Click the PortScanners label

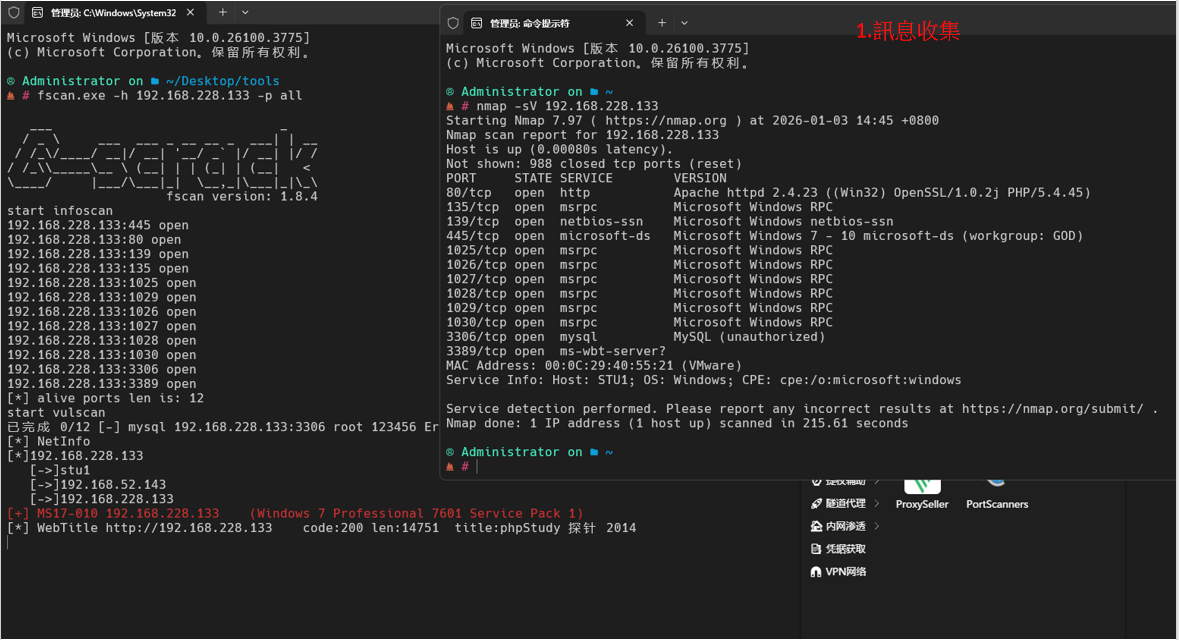pos(997,505)
